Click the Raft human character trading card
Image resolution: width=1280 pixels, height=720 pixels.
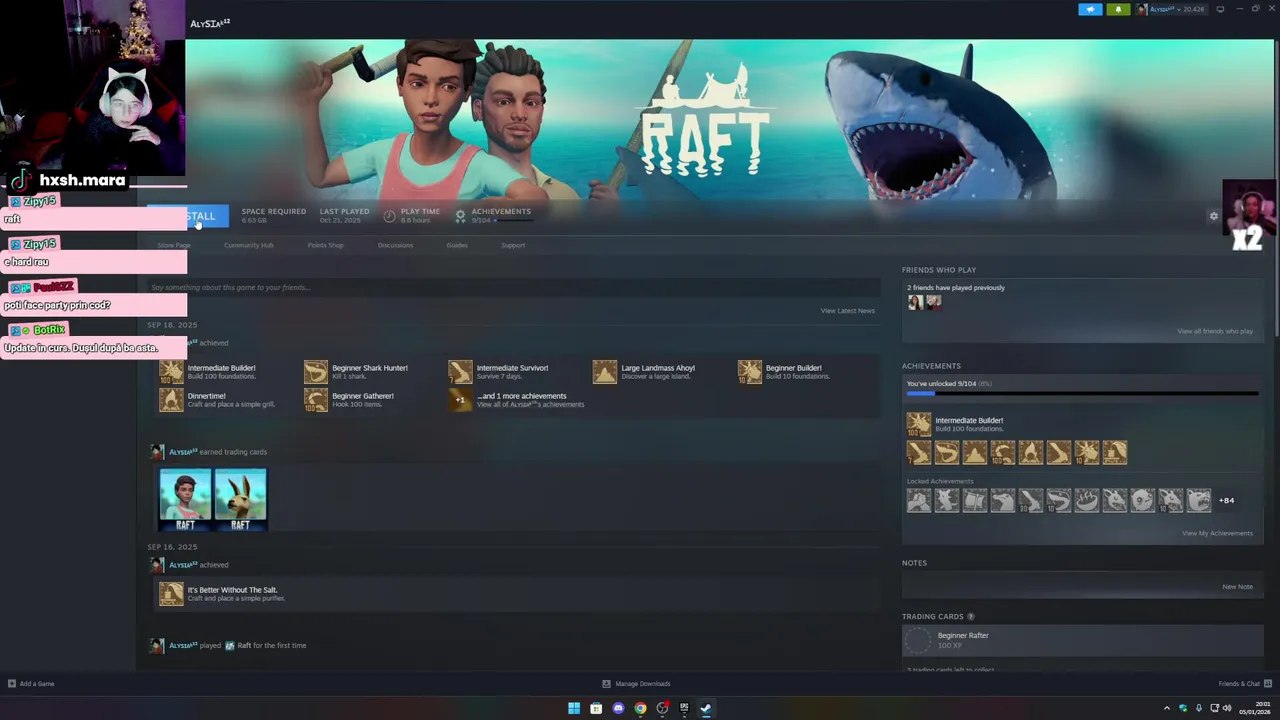click(x=185, y=499)
